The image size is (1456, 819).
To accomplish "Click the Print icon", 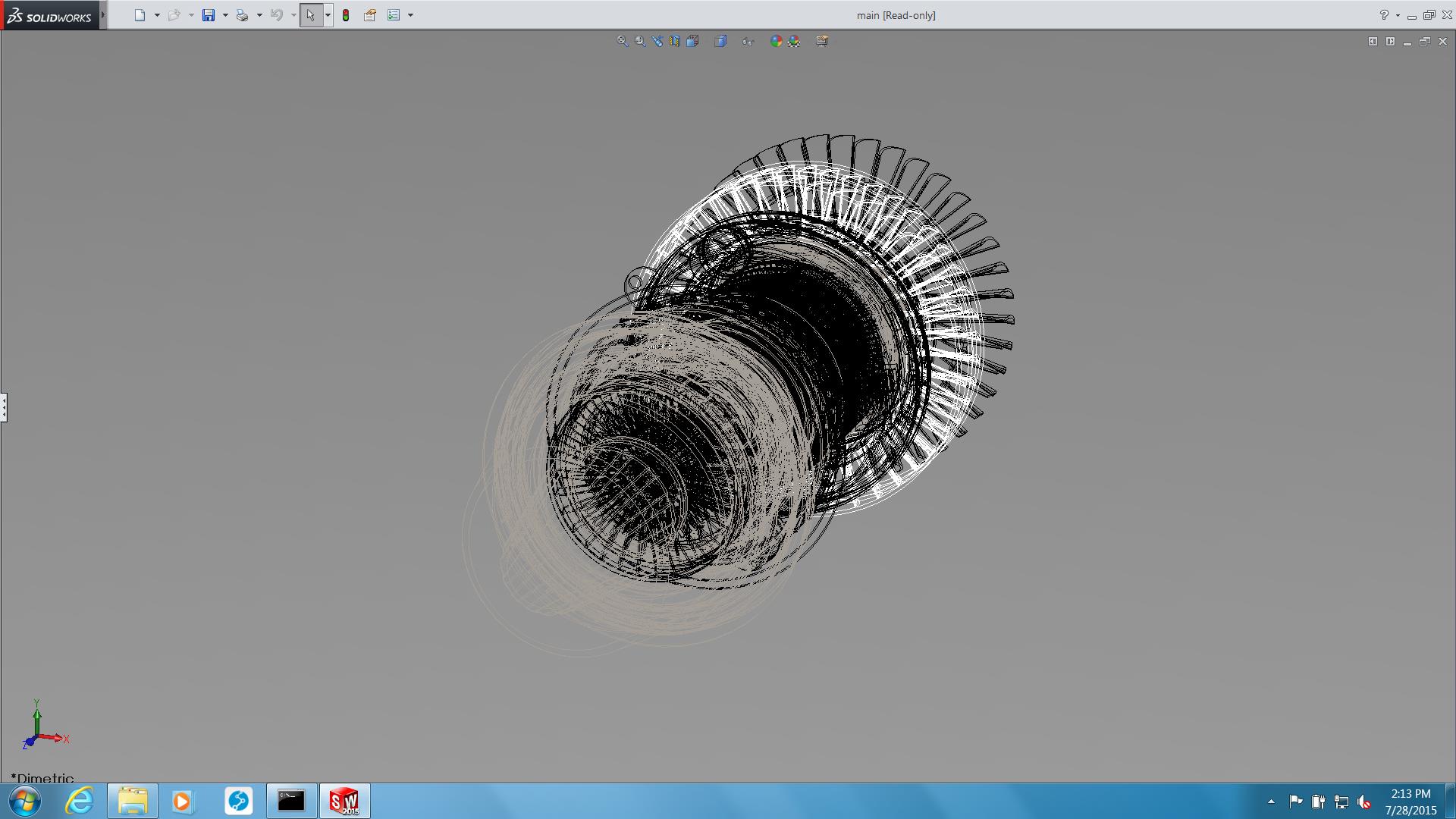I will pyautogui.click(x=242, y=15).
